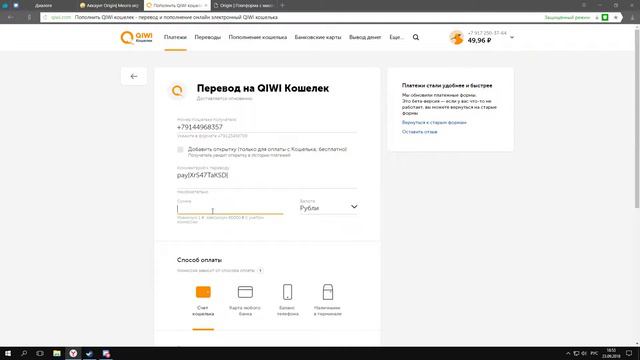Image resolution: width=640 pixels, height=360 pixels.
Task: Select Баланс телефона payment icon
Action: tap(287, 292)
